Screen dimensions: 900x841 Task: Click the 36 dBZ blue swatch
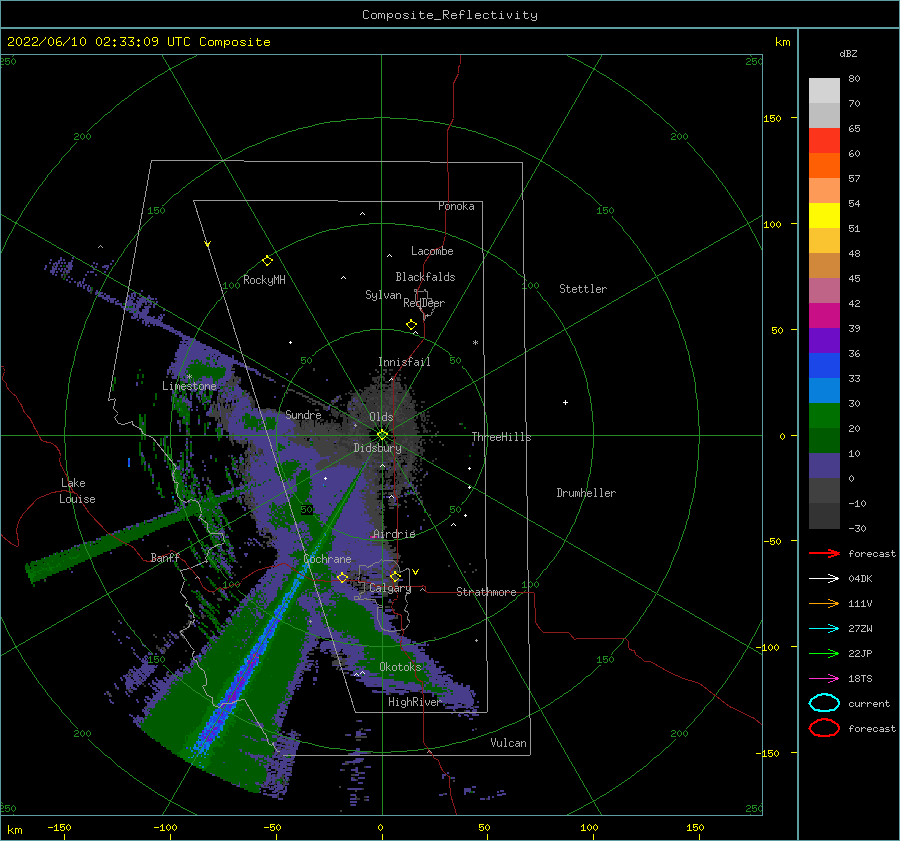(x=824, y=365)
